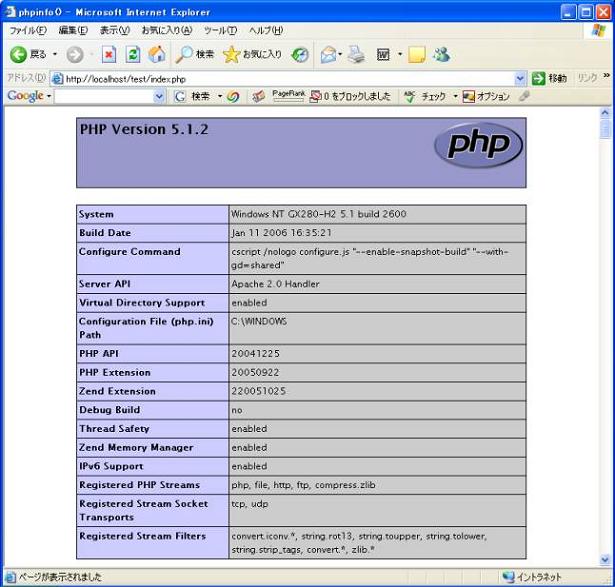Open the Search magnifier toolbar button
Image resolution: width=615 pixels, height=587 pixels.
pos(195,55)
